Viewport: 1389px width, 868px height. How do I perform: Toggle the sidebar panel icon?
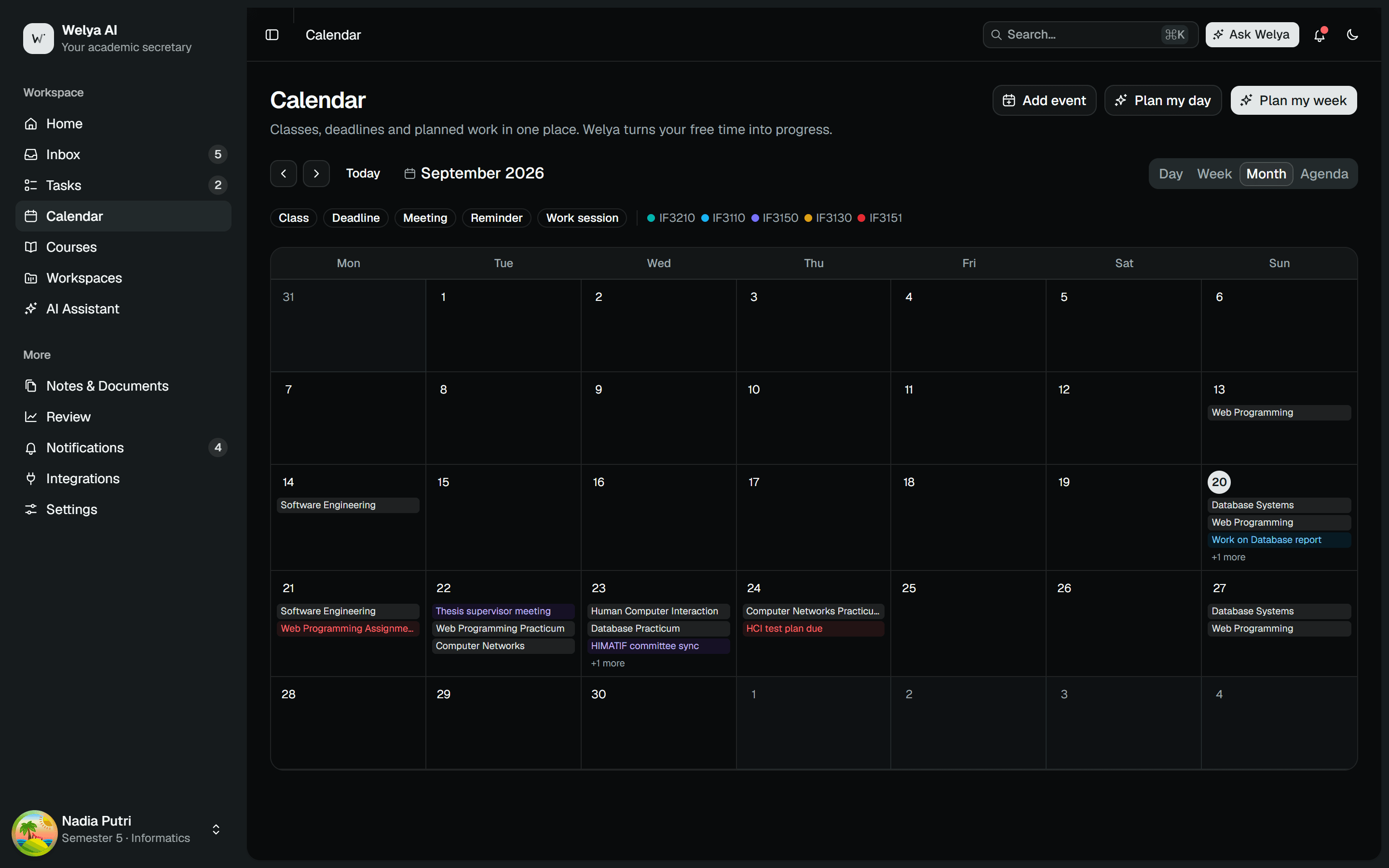pos(272,35)
